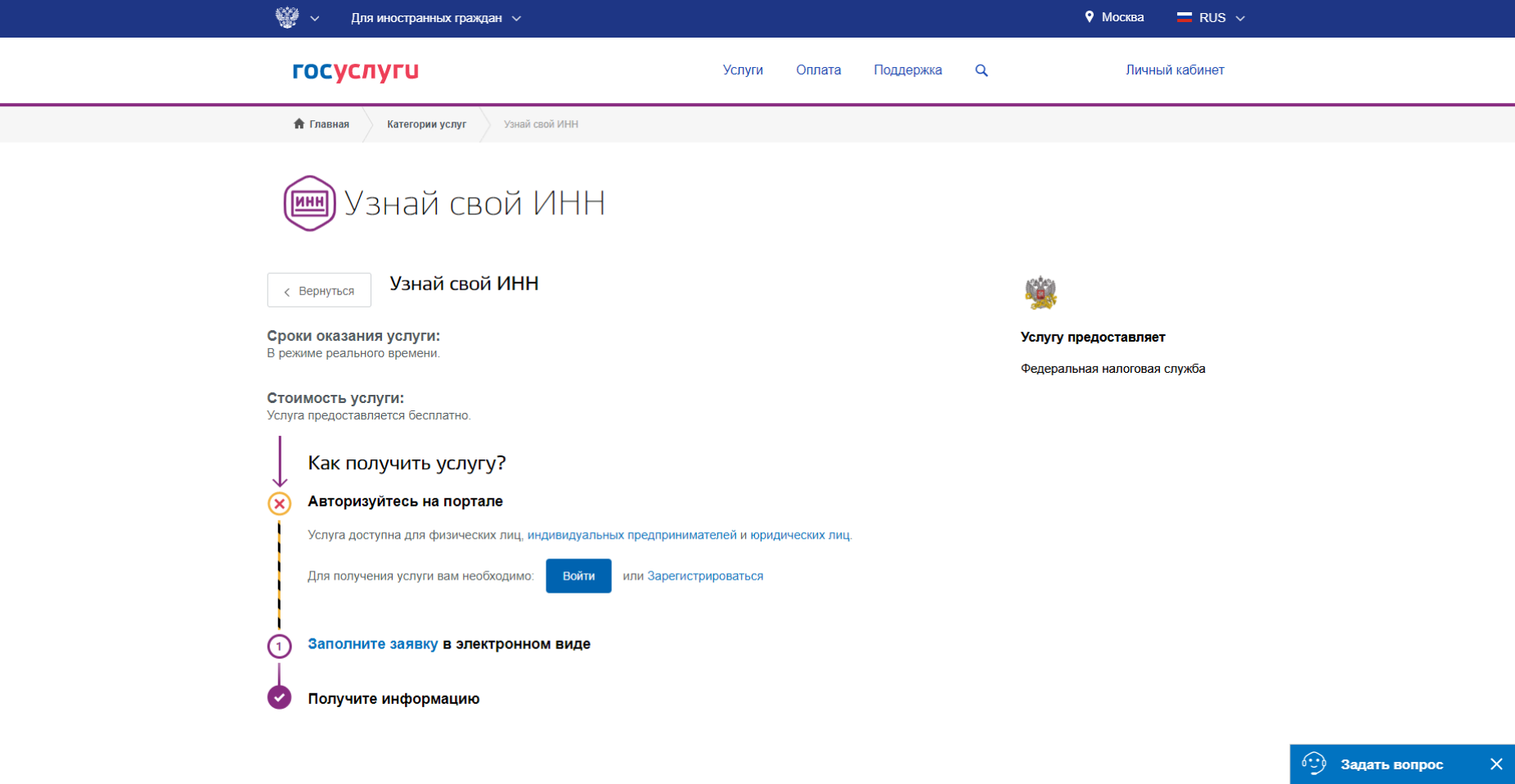Open the 'Заполните заявку' link
Image resolution: width=1515 pixels, height=784 pixels.
tap(372, 644)
